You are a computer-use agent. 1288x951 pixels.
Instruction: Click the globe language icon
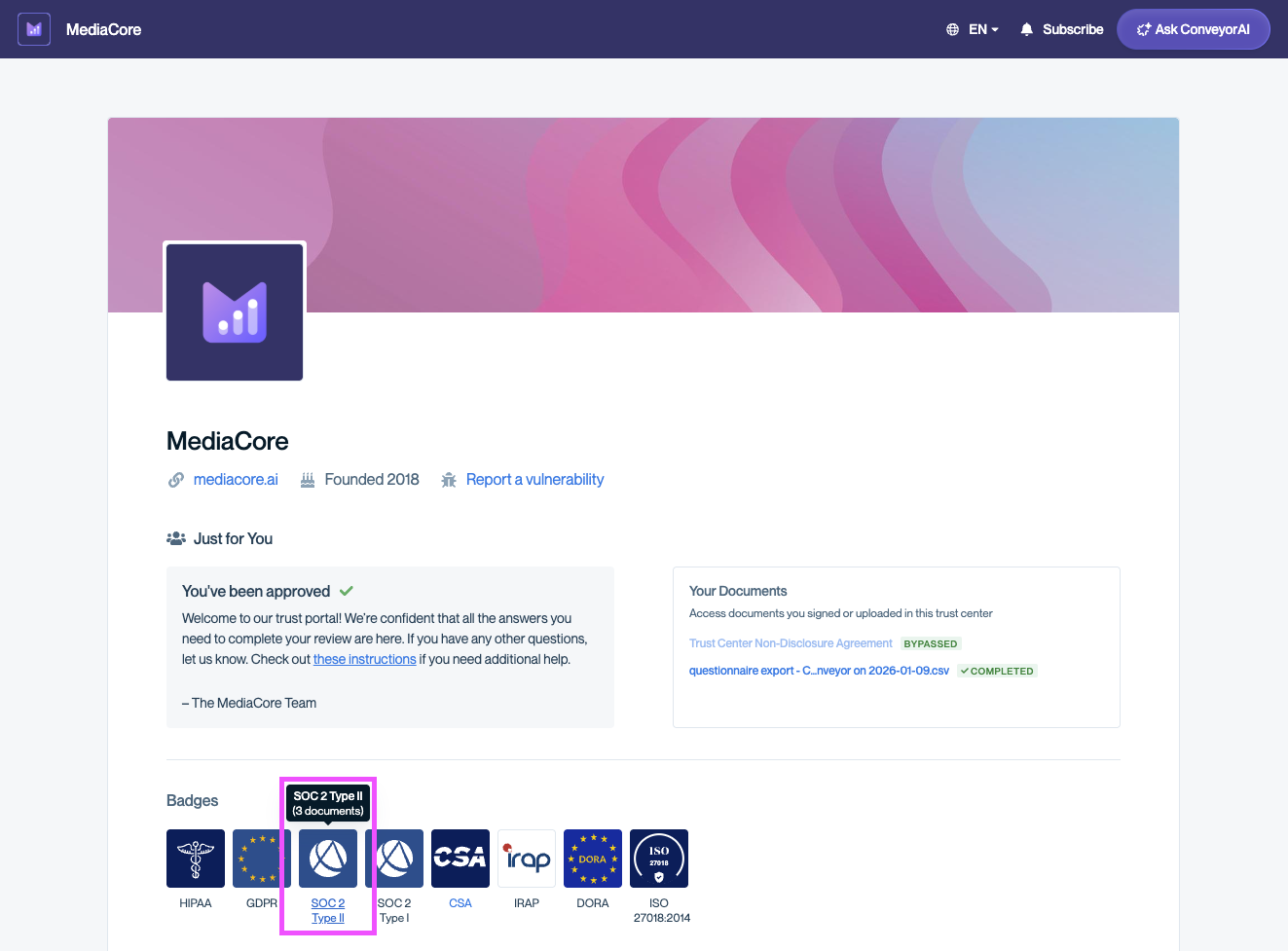coord(952,29)
